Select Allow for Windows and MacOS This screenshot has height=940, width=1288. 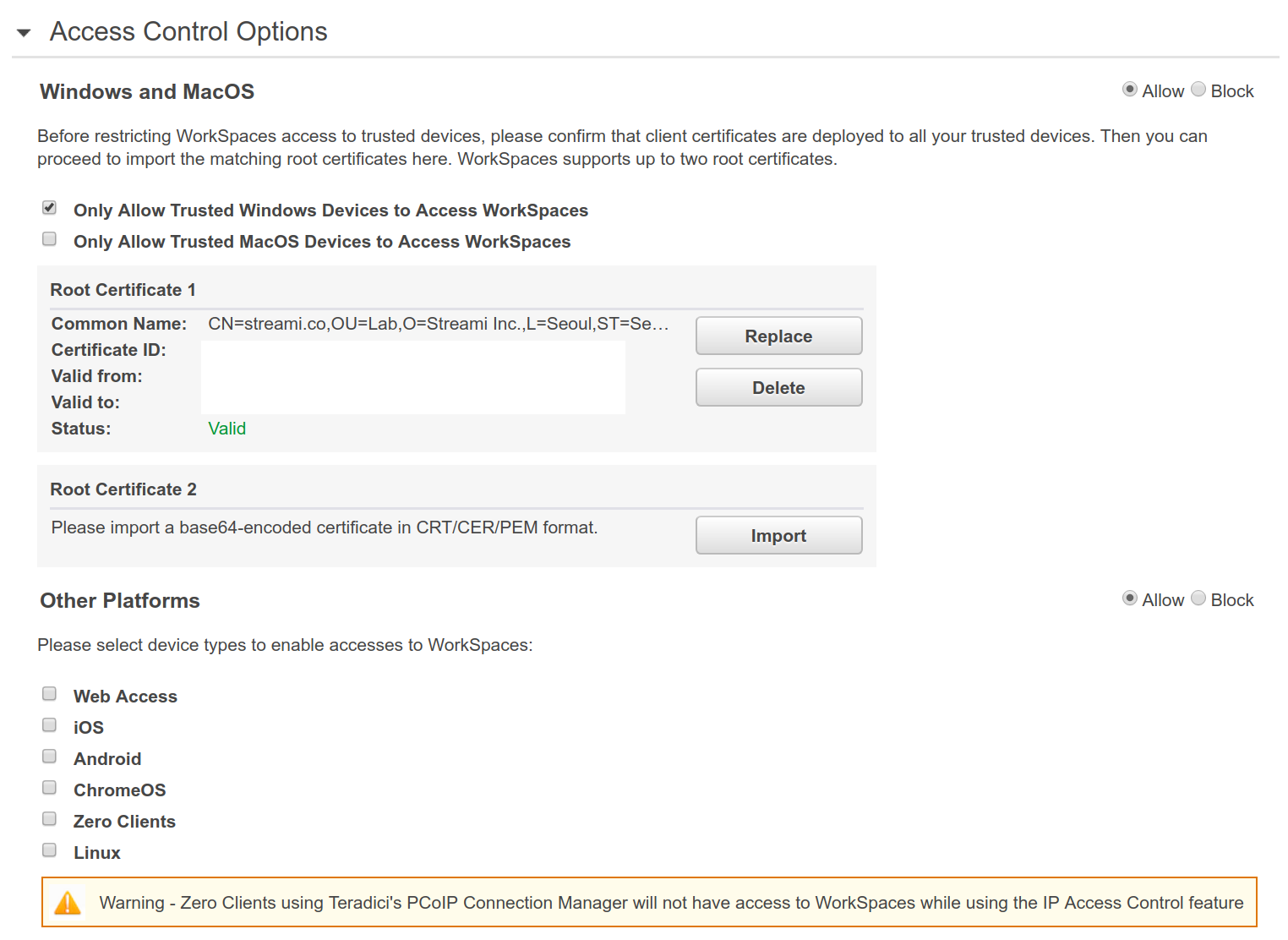pos(1130,90)
